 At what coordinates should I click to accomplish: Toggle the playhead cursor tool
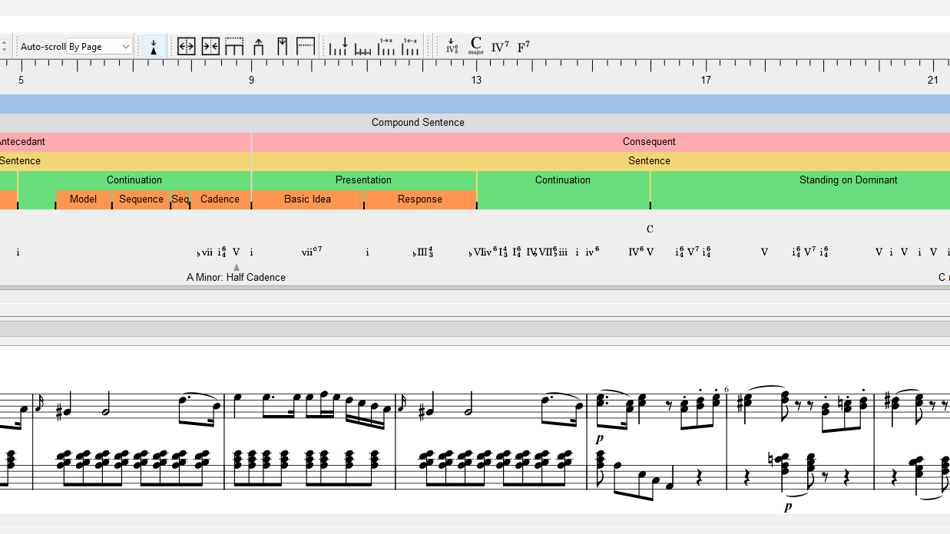point(153,47)
